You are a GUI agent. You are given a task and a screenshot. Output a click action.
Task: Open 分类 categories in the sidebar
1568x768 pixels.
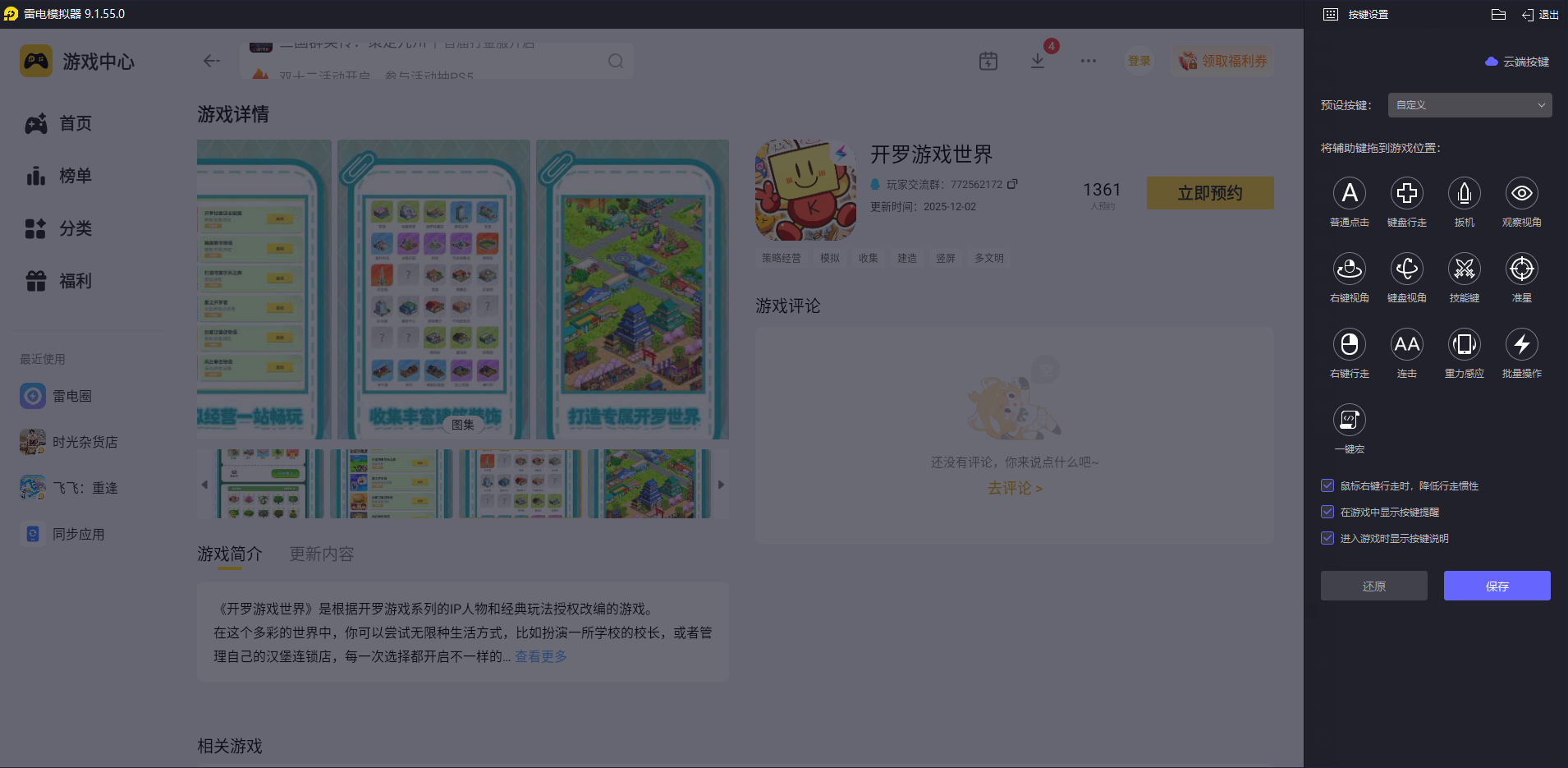[58, 228]
